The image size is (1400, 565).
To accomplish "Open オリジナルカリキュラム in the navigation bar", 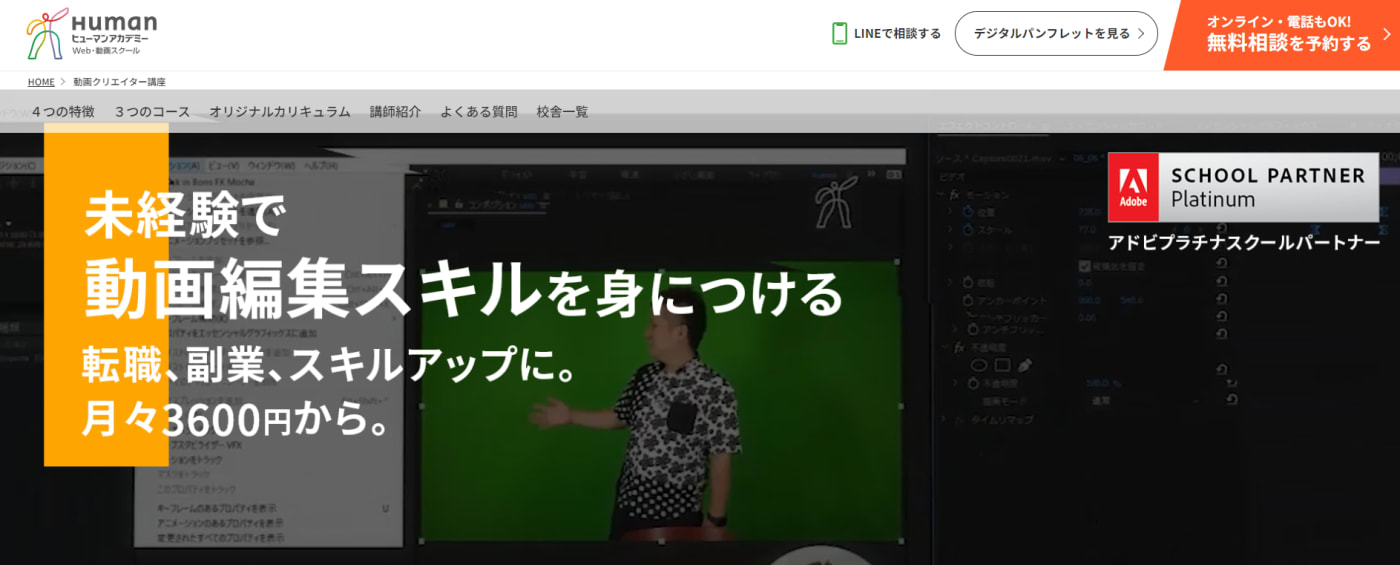I will pyautogui.click(x=280, y=112).
